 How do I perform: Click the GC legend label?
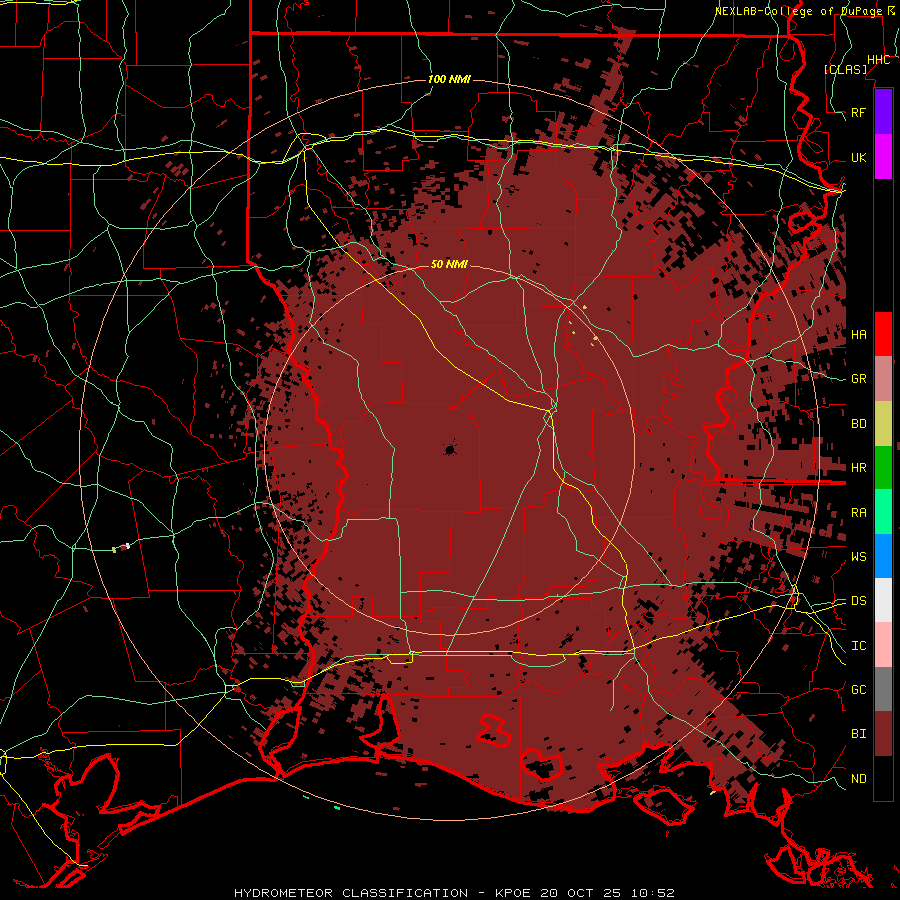(859, 689)
